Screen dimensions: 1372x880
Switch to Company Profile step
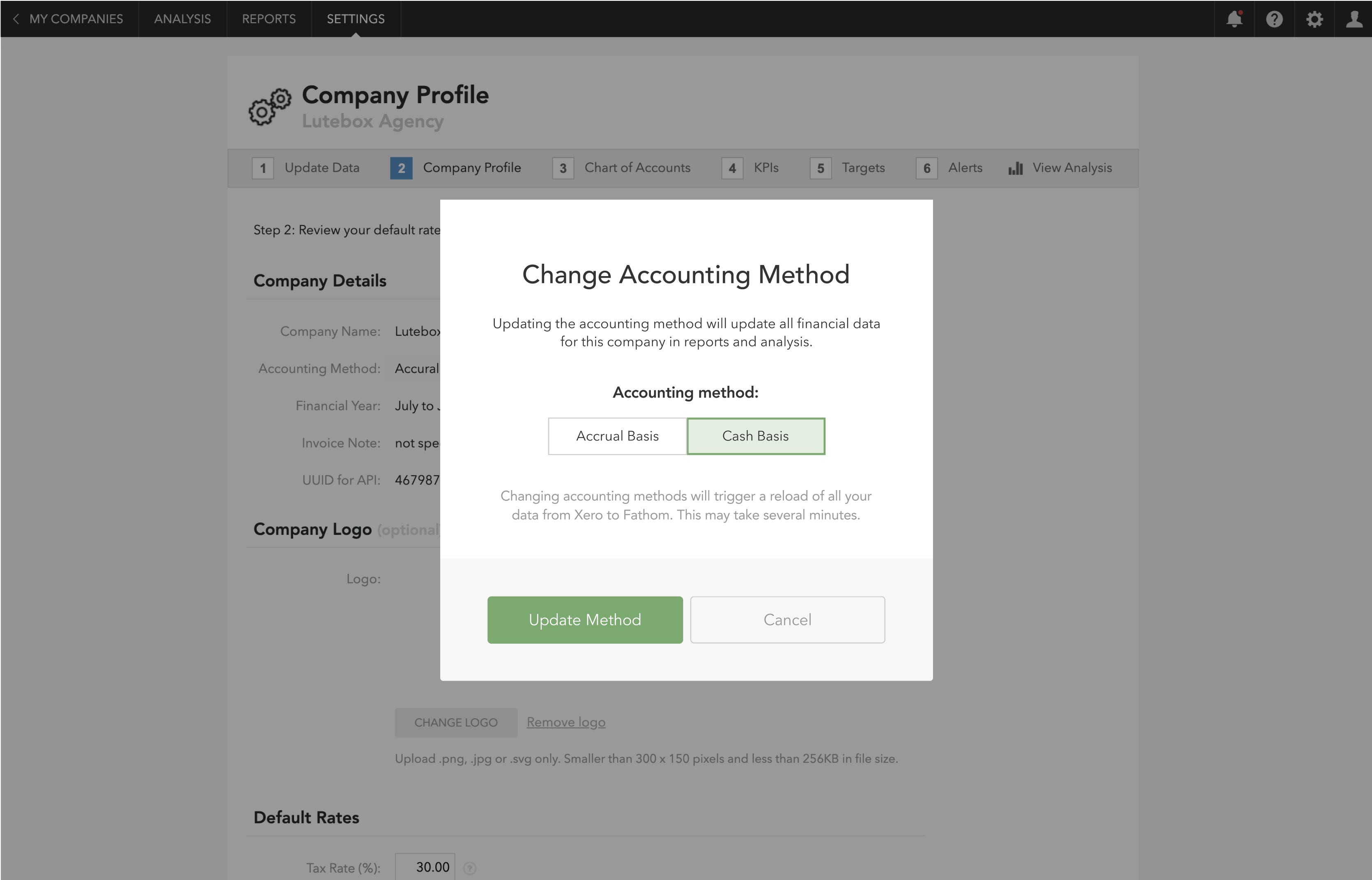click(x=472, y=168)
